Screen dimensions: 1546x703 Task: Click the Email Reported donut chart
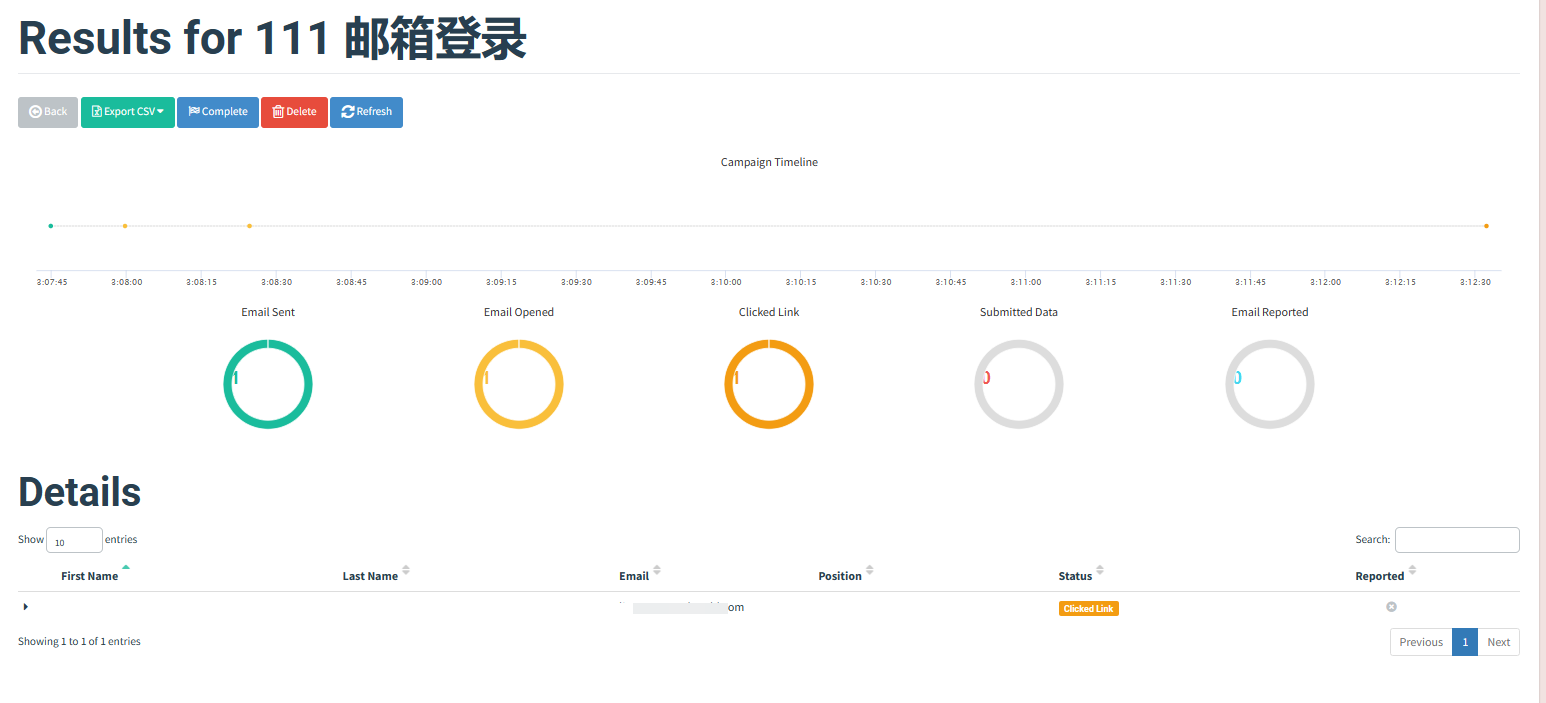click(x=1270, y=384)
